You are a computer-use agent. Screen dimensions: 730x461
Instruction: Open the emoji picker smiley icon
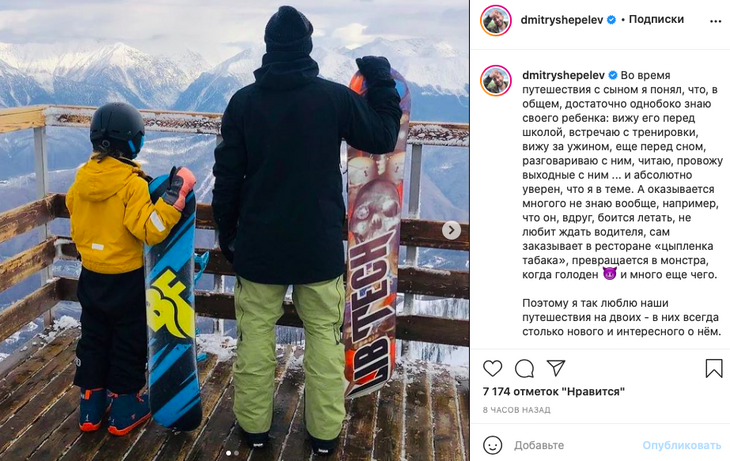click(x=493, y=445)
